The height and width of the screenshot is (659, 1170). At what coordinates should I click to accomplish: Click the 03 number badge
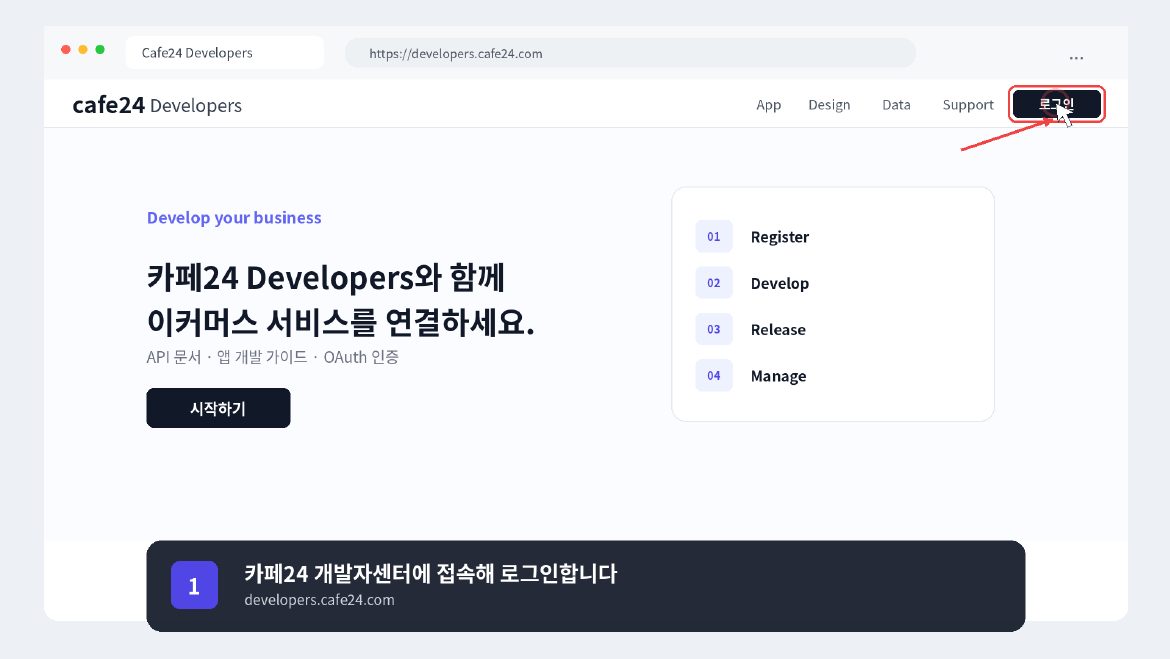pos(714,329)
